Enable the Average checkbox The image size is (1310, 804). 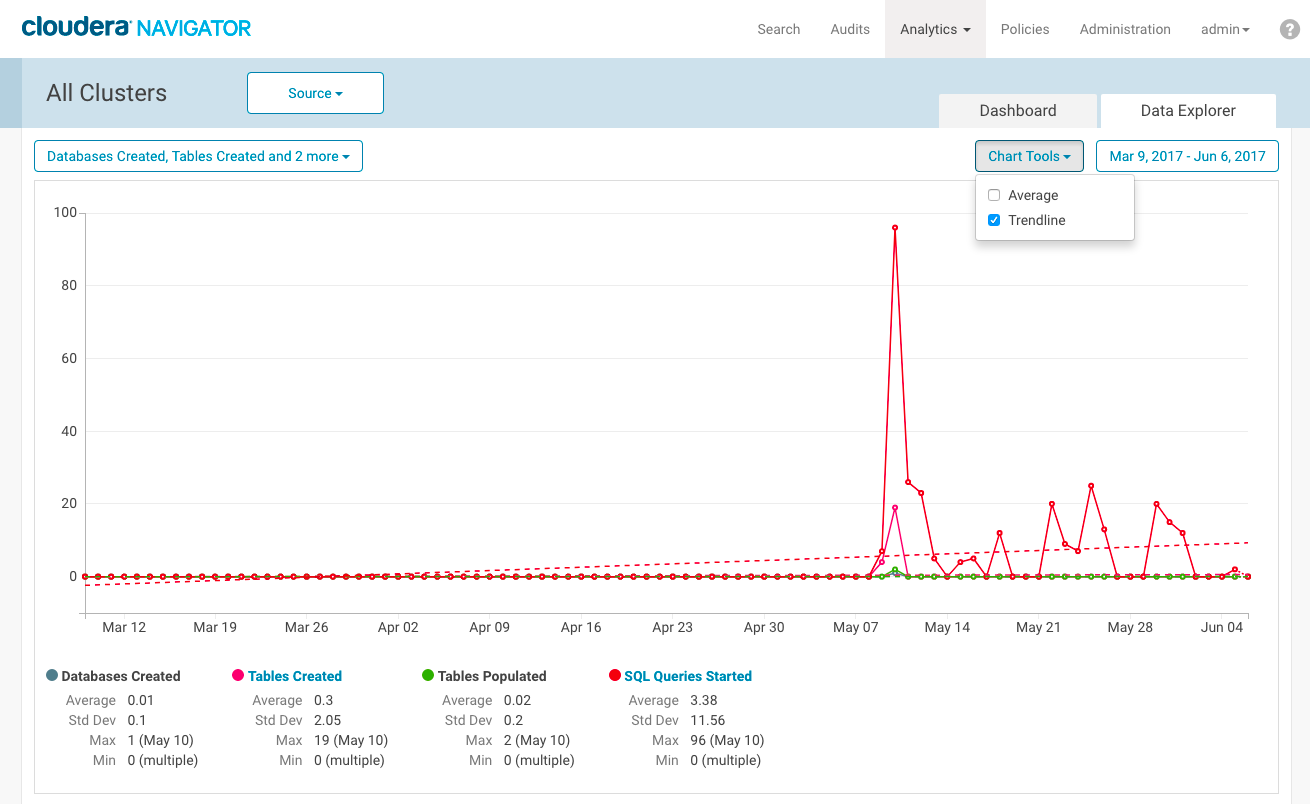[994, 196]
